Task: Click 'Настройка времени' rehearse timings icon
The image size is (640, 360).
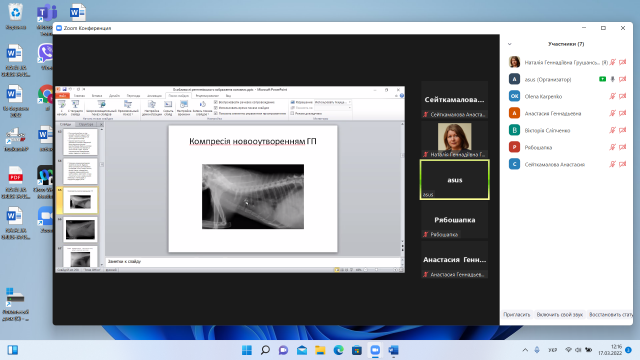Action: 184,105
